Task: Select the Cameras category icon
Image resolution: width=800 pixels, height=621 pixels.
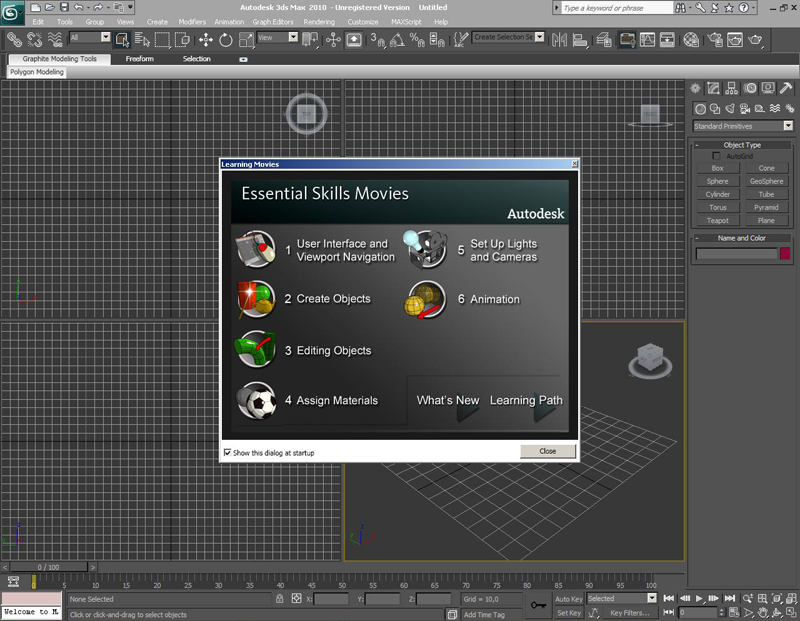Action: click(745, 109)
